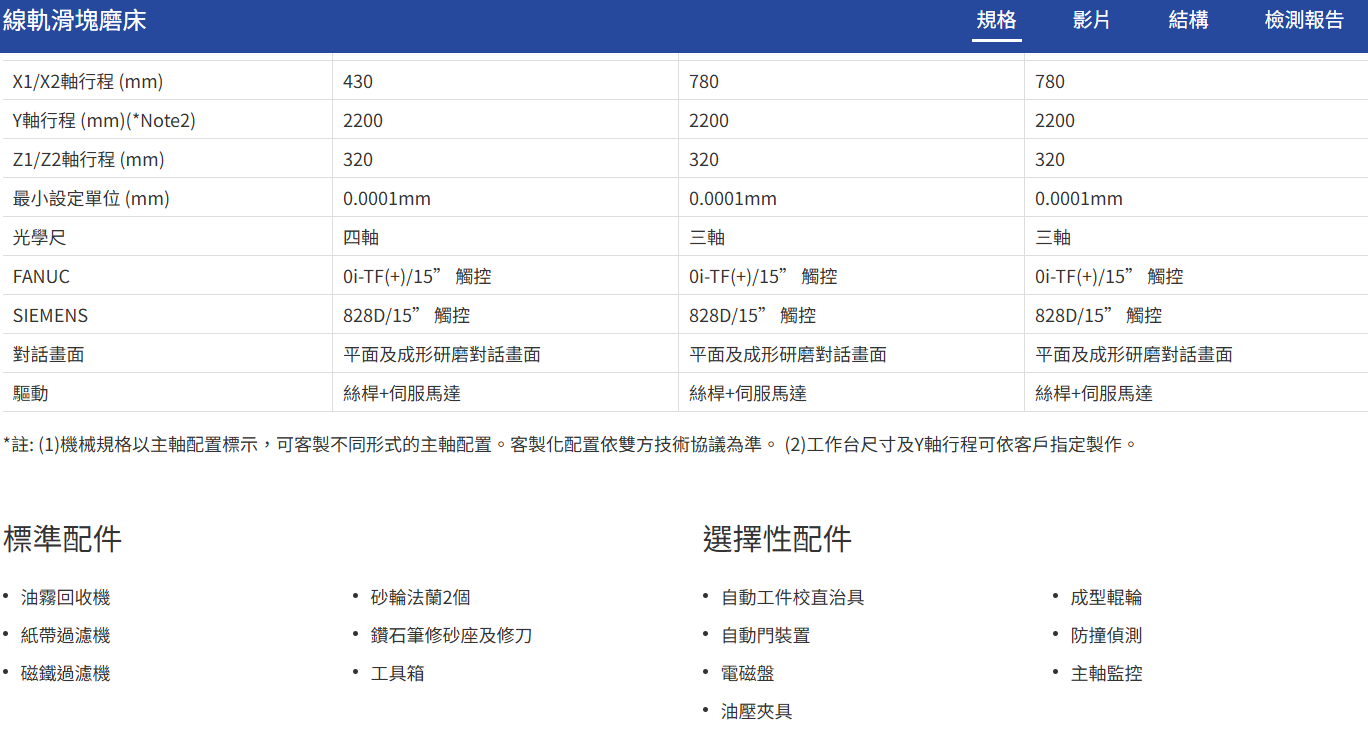Open the 影片 tab

1091,21
